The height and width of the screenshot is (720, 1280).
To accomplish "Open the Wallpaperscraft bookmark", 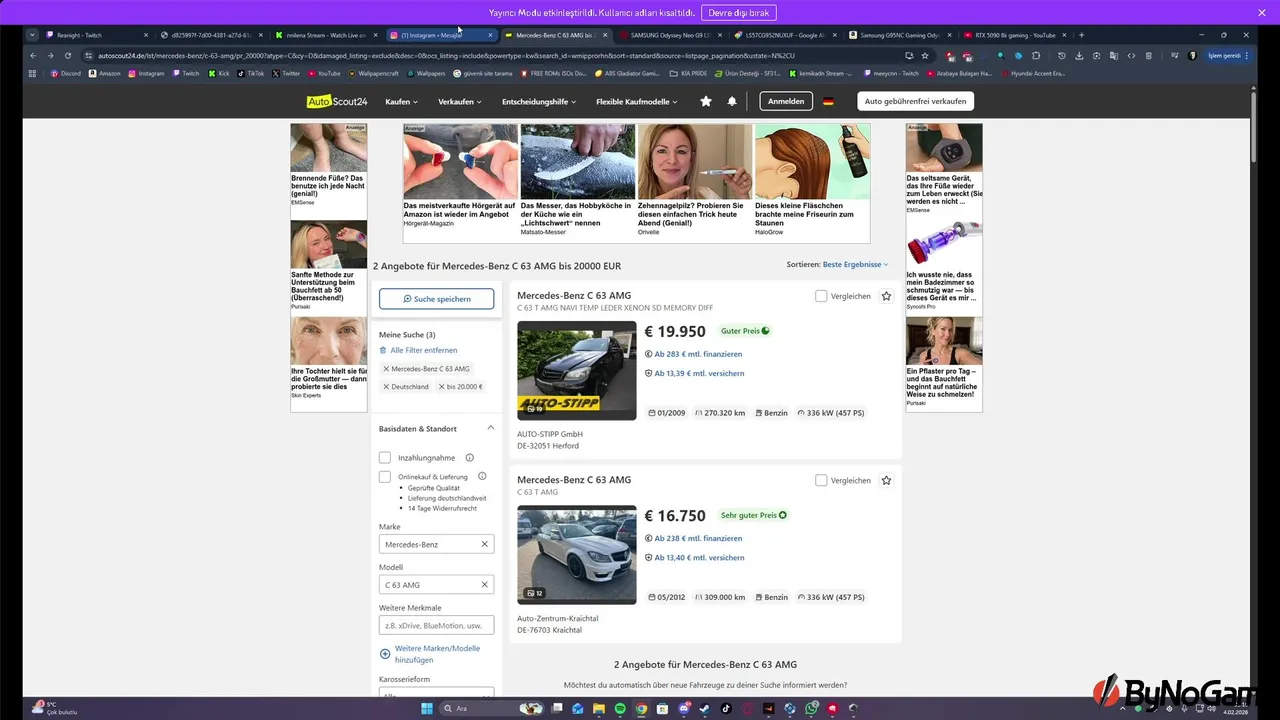I will coord(372,73).
